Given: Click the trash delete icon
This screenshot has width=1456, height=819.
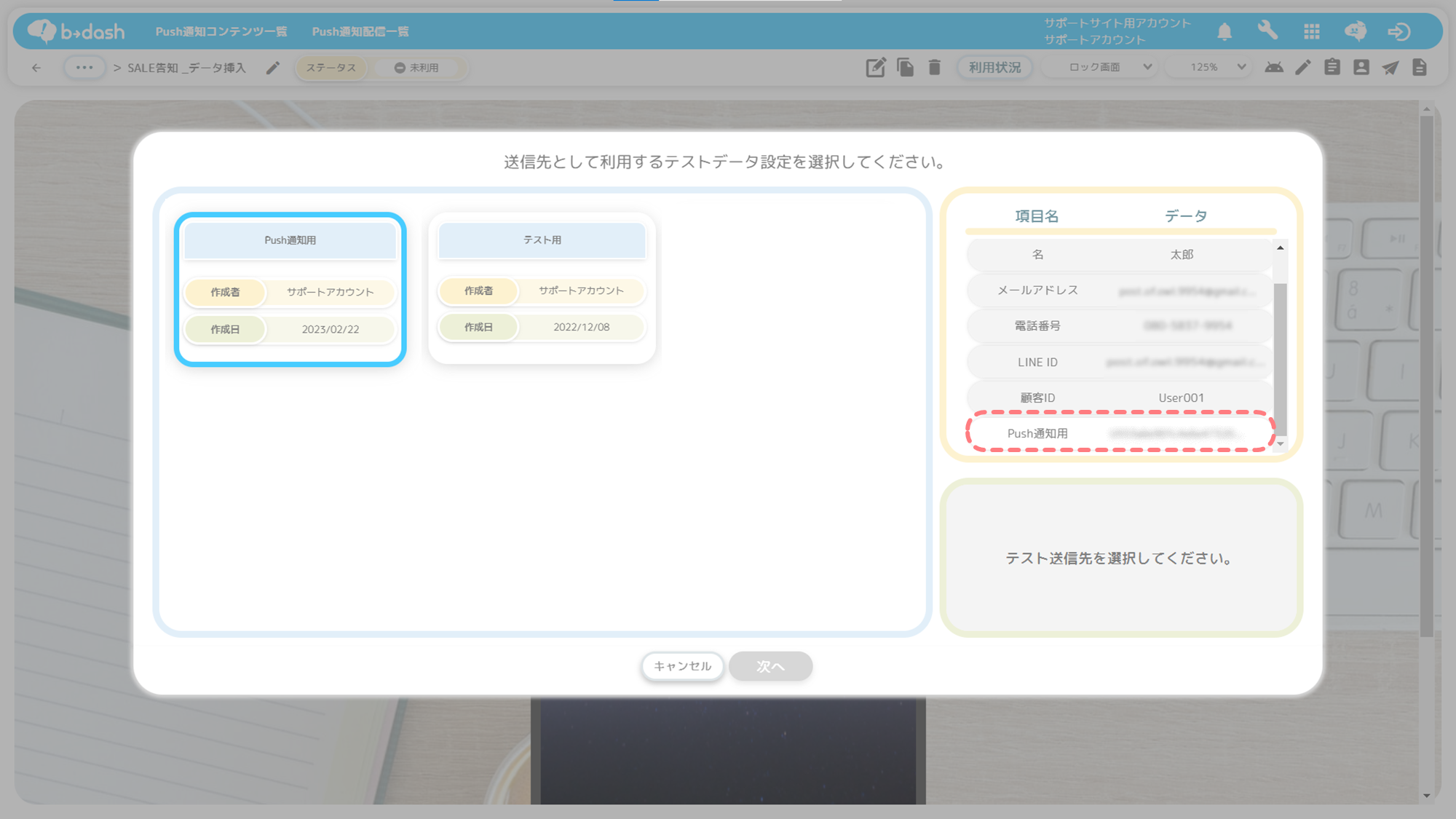Looking at the screenshot, I should tap(935, 67).
